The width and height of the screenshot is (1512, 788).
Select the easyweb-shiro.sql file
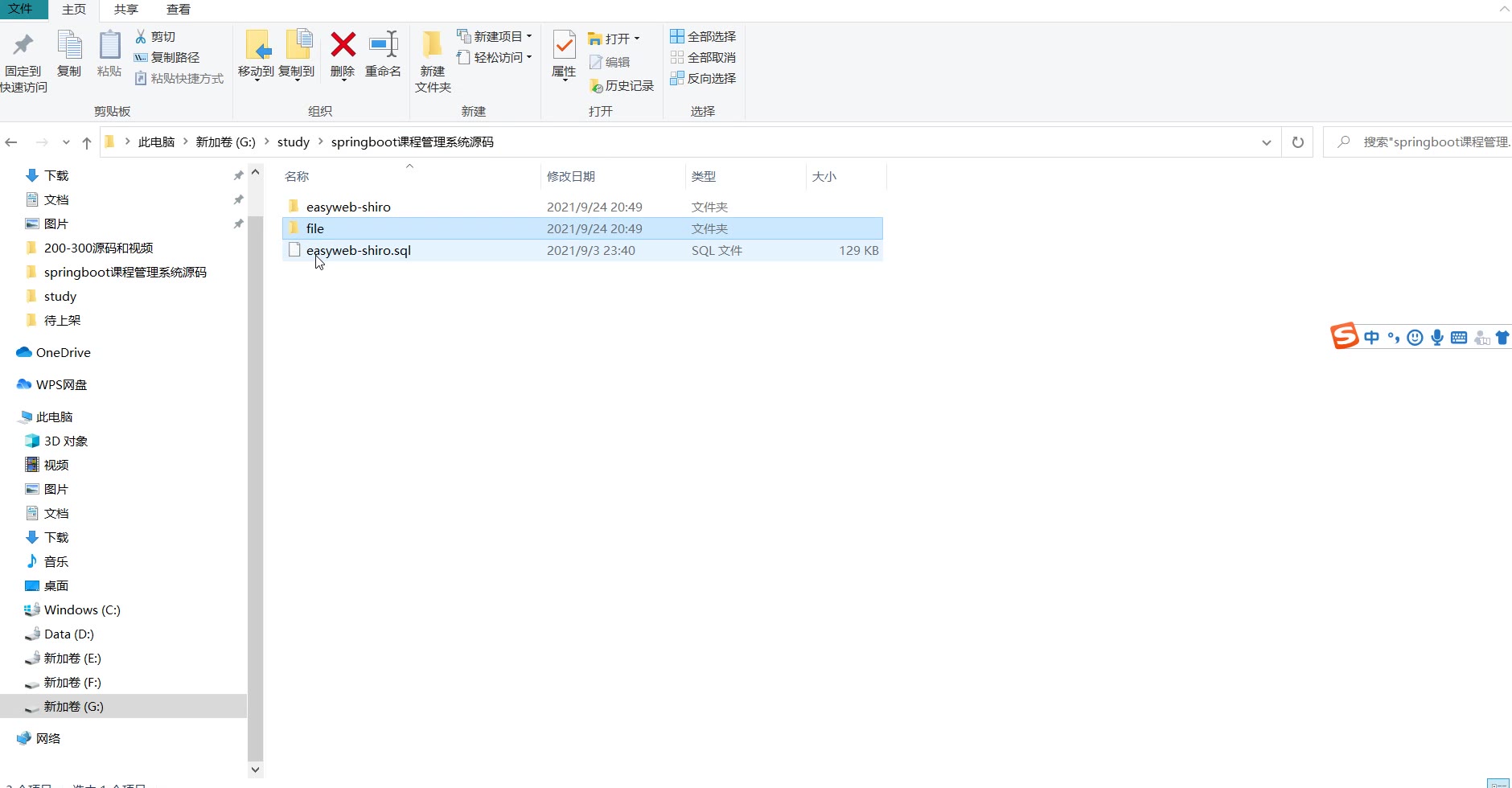(583, 250)
